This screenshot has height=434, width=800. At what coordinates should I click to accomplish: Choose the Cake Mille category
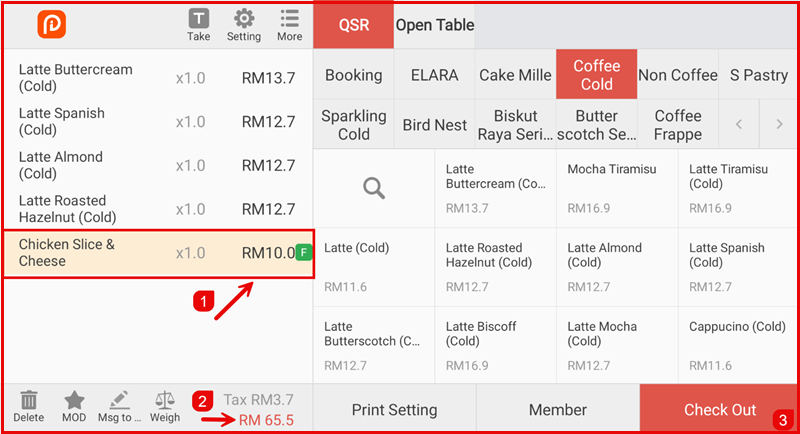coord(515,75)
